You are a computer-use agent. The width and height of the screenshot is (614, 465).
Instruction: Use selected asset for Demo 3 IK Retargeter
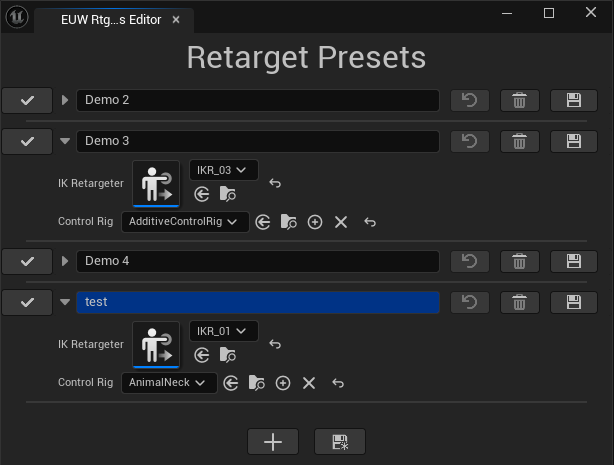point(202,194)
